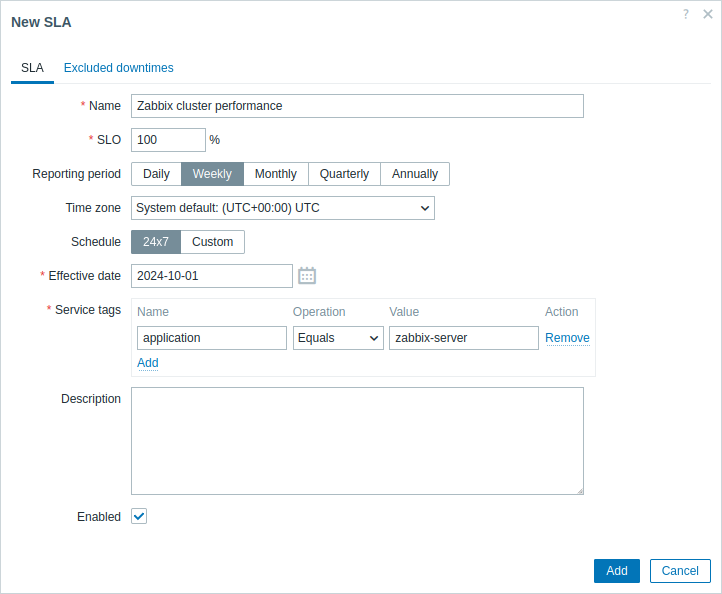Select the 24x7 schedule option
This screenshot has width=722, height=594.
pyautogui.click(x=156, y=242)
